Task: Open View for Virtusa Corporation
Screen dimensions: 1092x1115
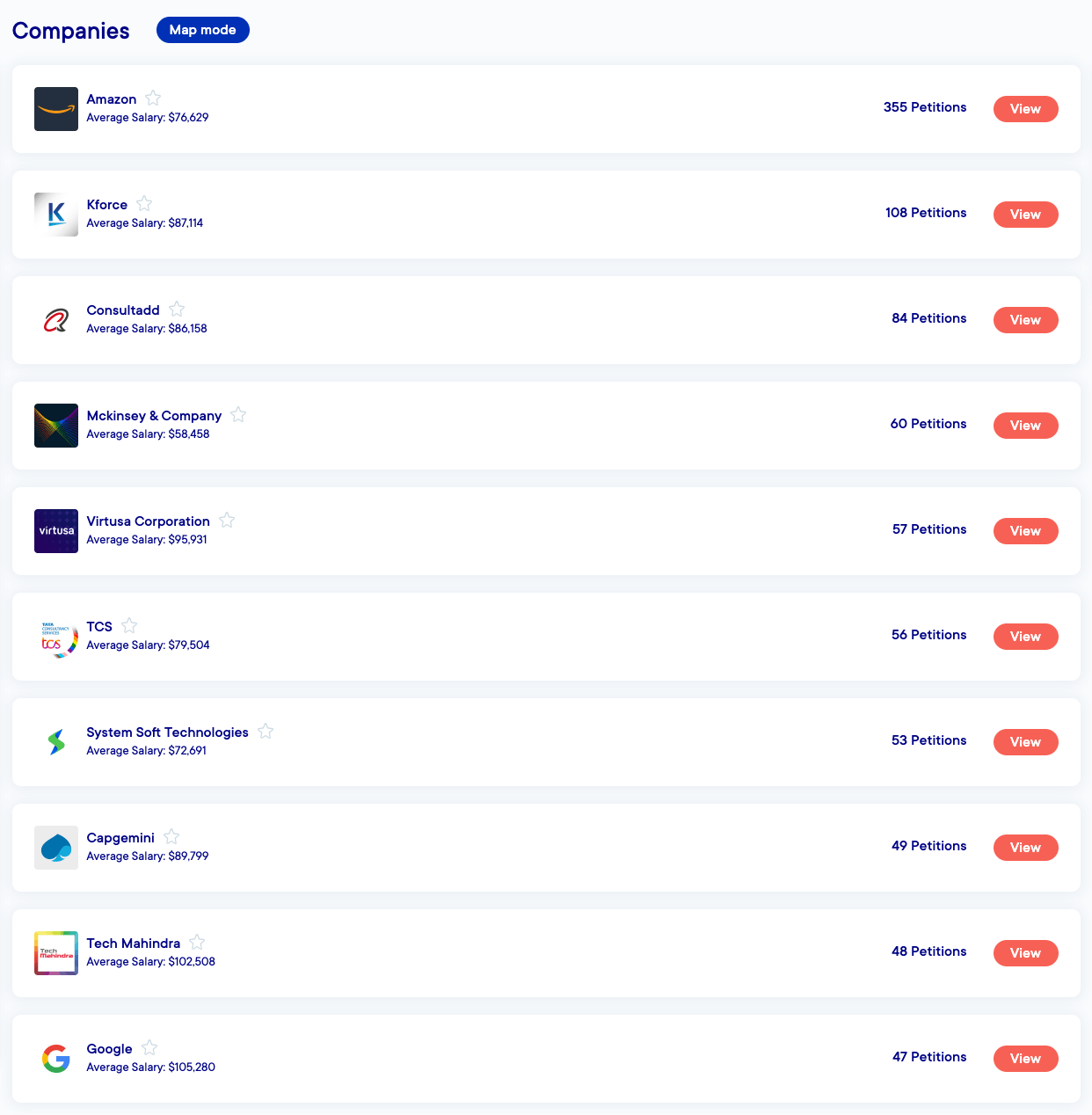Action: tap(1025, 531)
